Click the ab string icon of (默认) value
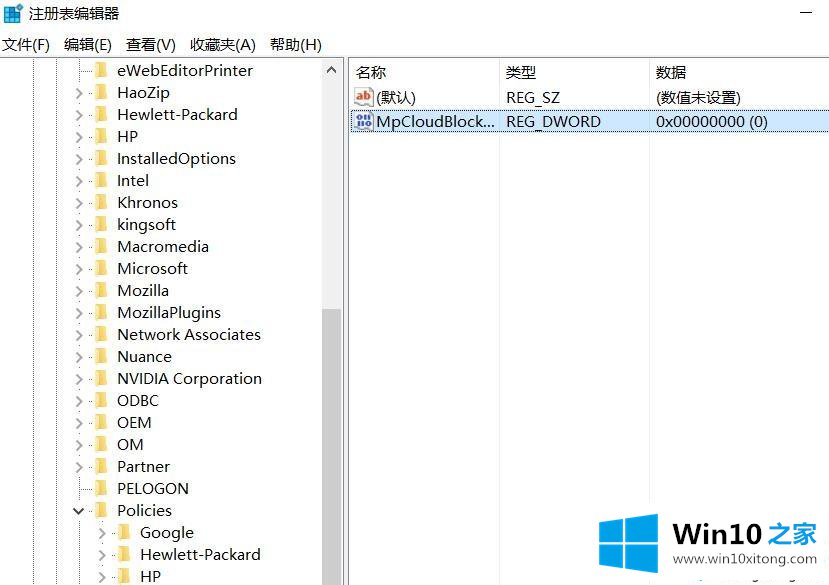The image size is (829, 585). click(364, 97)
